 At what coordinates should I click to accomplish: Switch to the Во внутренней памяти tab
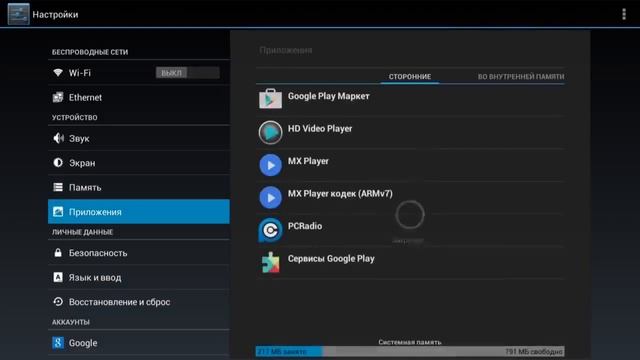tap(521, 76)
